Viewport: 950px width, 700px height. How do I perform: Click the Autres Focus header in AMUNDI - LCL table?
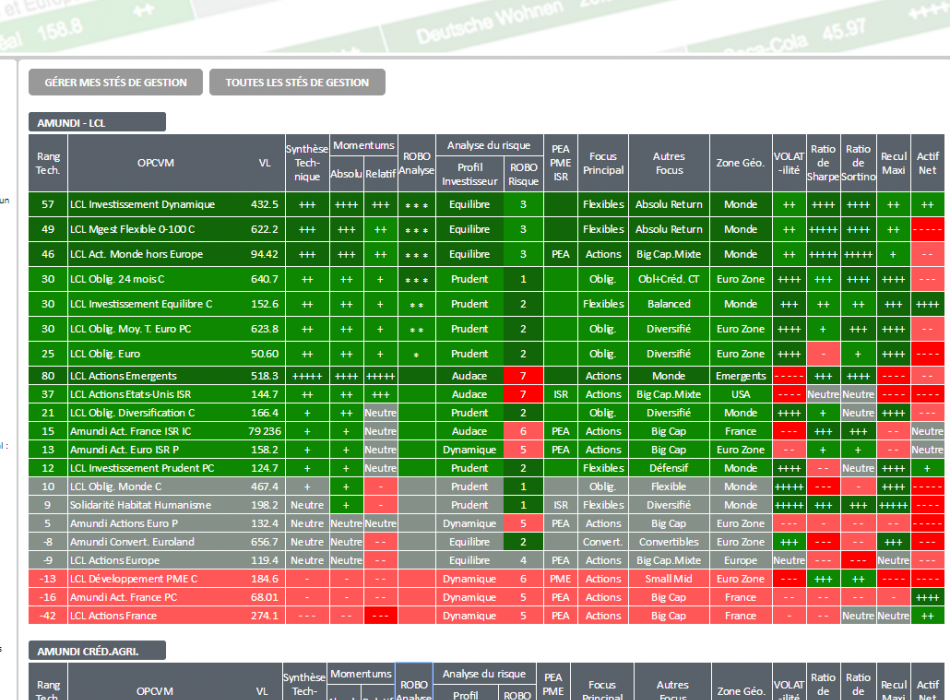point(669,163)
